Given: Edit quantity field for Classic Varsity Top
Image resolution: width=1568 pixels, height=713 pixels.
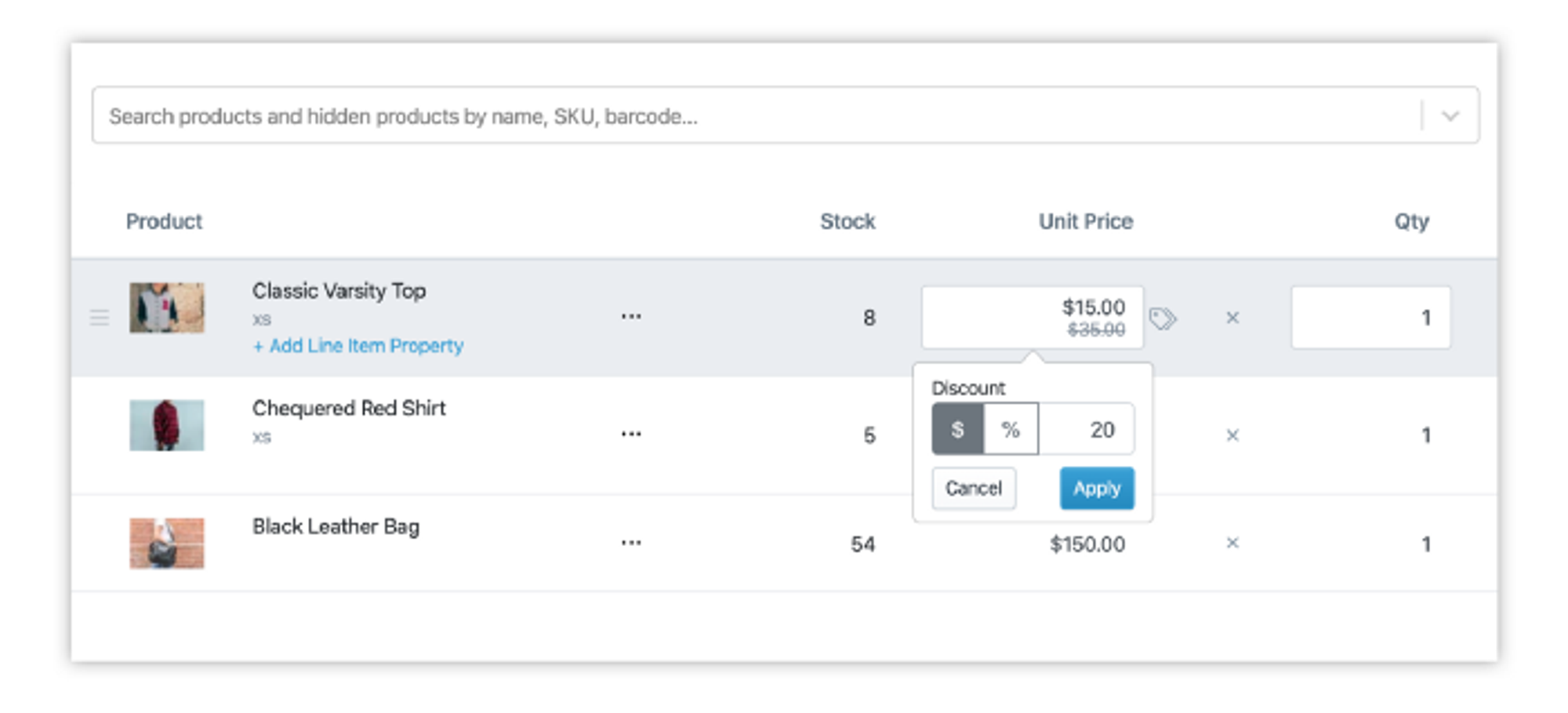Looking at the screenshot, I should 1370,318.
